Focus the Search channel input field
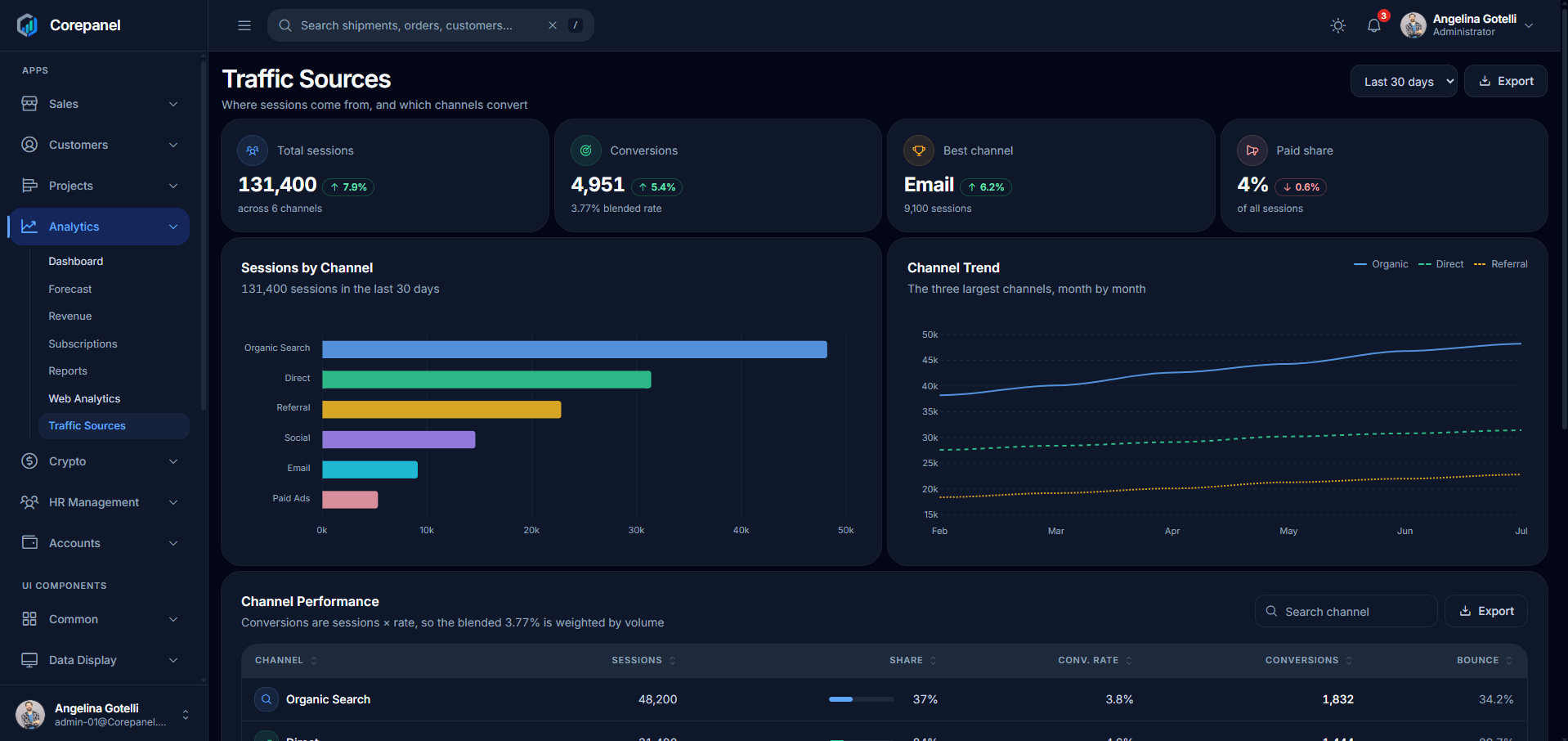 pos(1346,611)
